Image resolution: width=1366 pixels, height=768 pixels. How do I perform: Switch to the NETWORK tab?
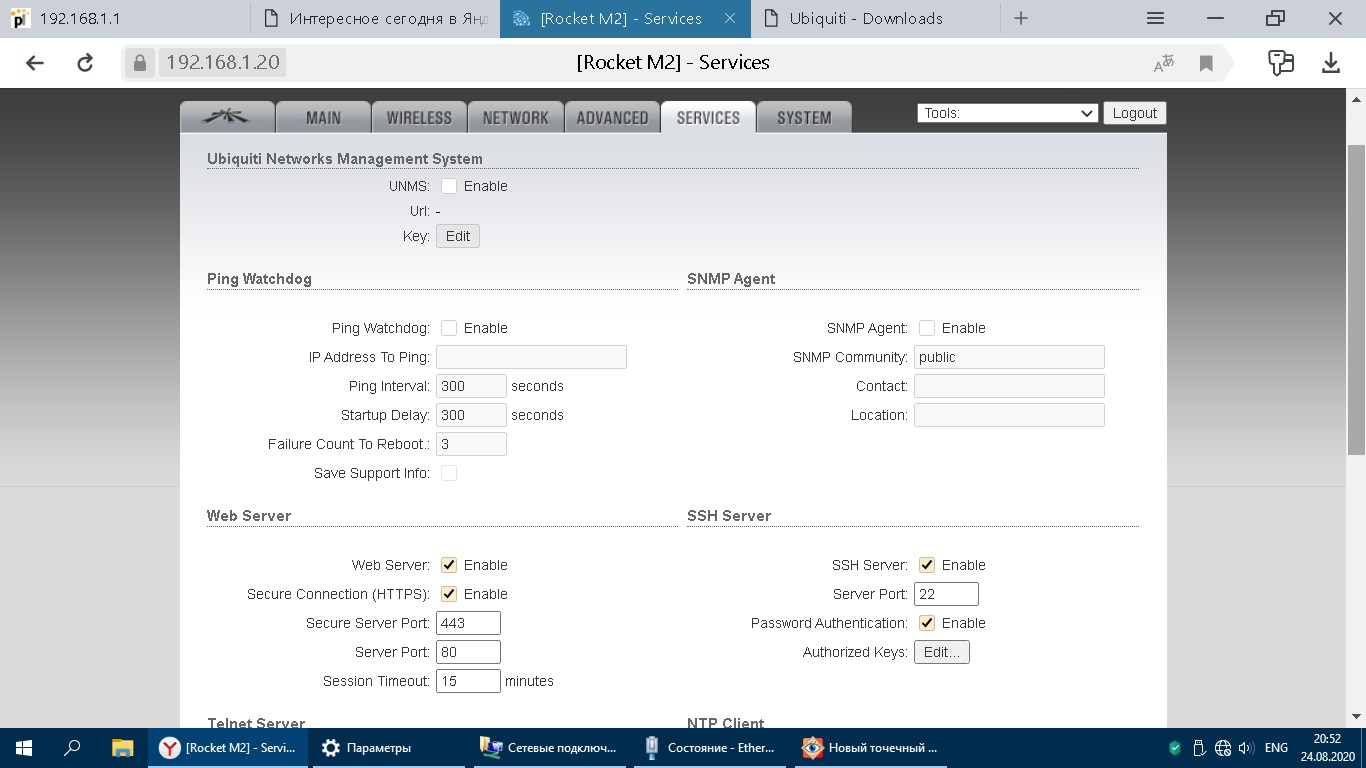[x=515, y=117]
